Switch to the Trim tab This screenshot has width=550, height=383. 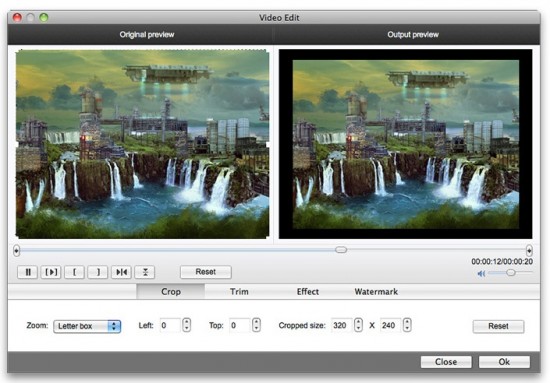click(x=239, y=291)
